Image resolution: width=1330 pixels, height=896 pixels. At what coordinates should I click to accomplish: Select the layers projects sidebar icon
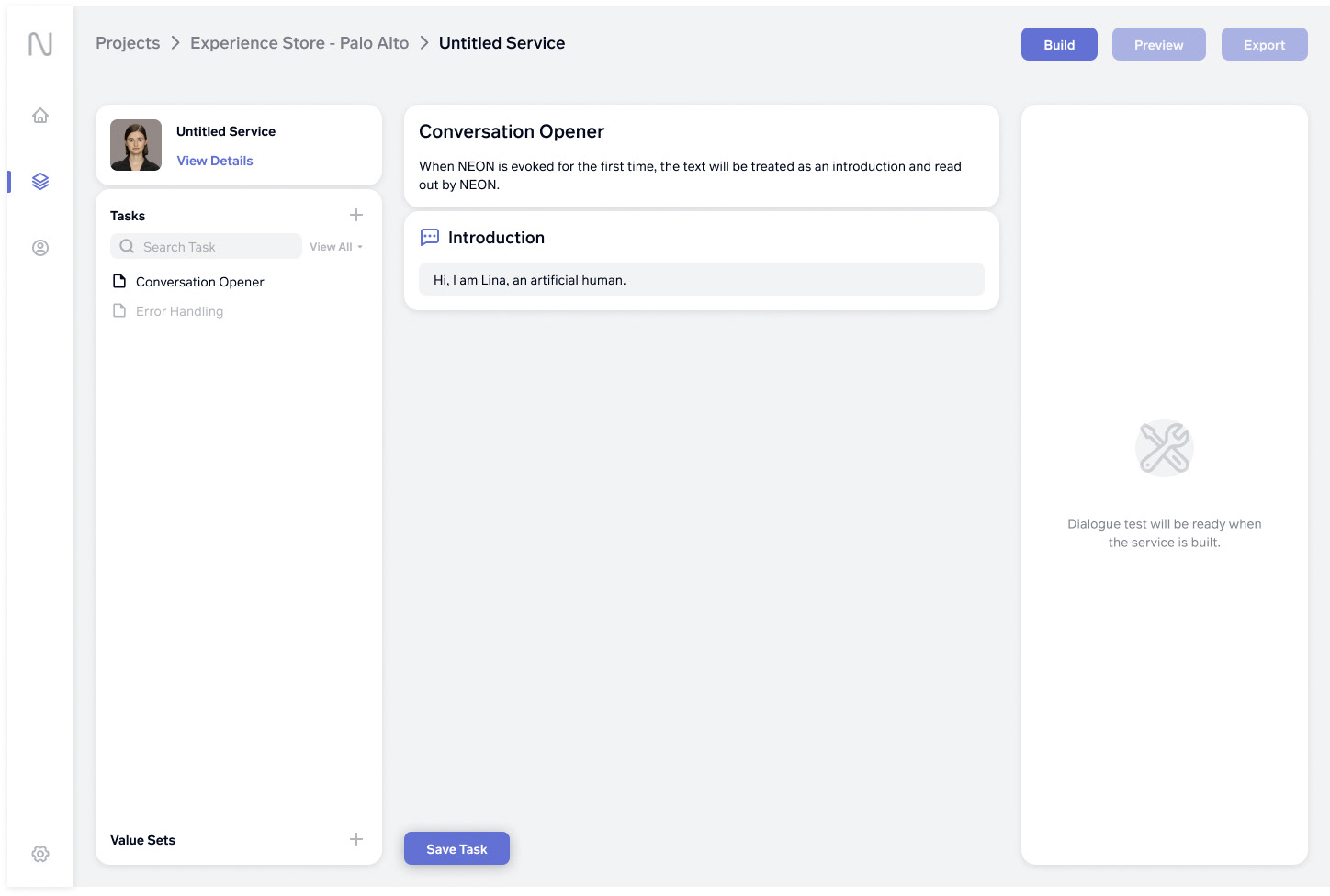click(x=40, y=182)
